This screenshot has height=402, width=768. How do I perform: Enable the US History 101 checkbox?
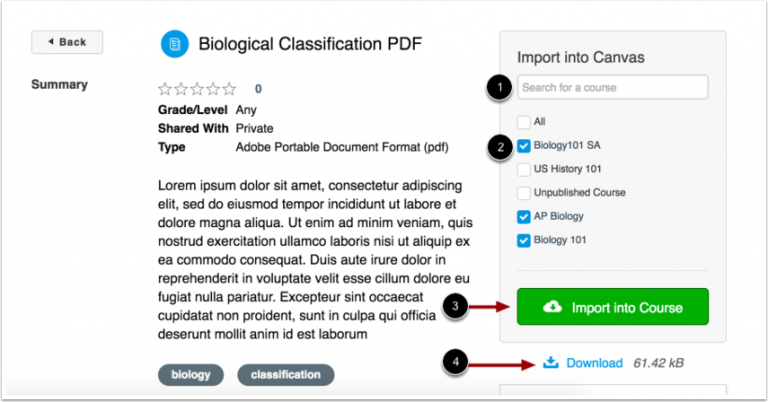(524, 169)
